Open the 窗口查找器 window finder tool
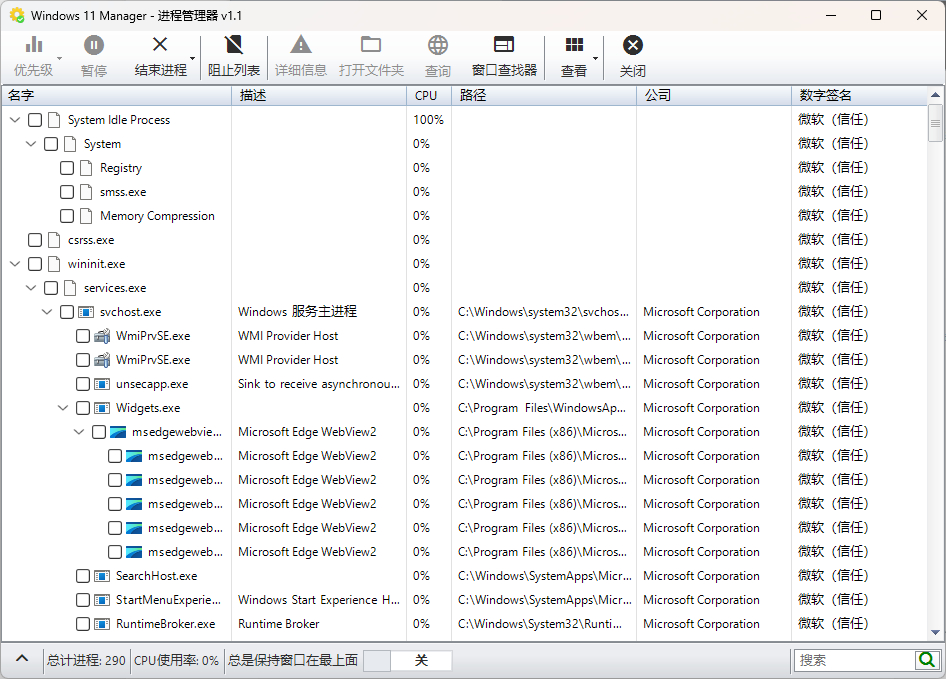The width and height of the screenshot is (946, 679). [x=504, y=57]
